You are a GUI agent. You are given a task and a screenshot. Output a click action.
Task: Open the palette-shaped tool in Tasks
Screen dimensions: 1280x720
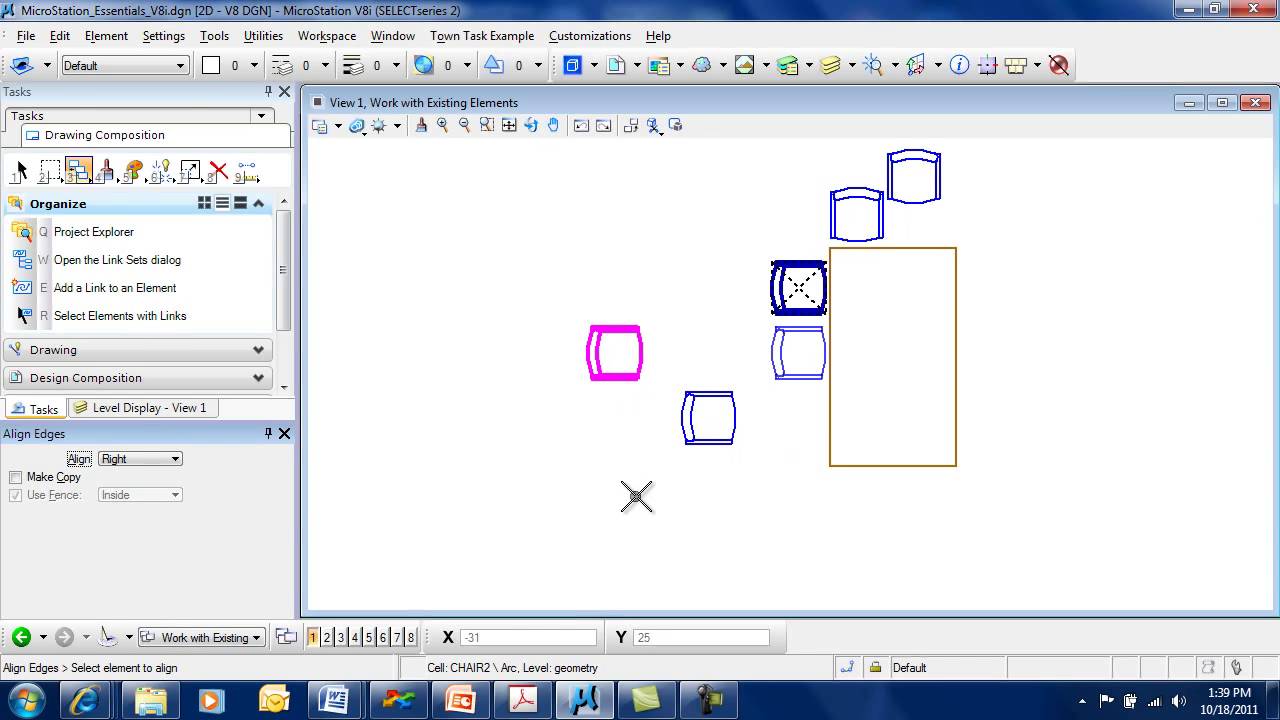[134, 171]
